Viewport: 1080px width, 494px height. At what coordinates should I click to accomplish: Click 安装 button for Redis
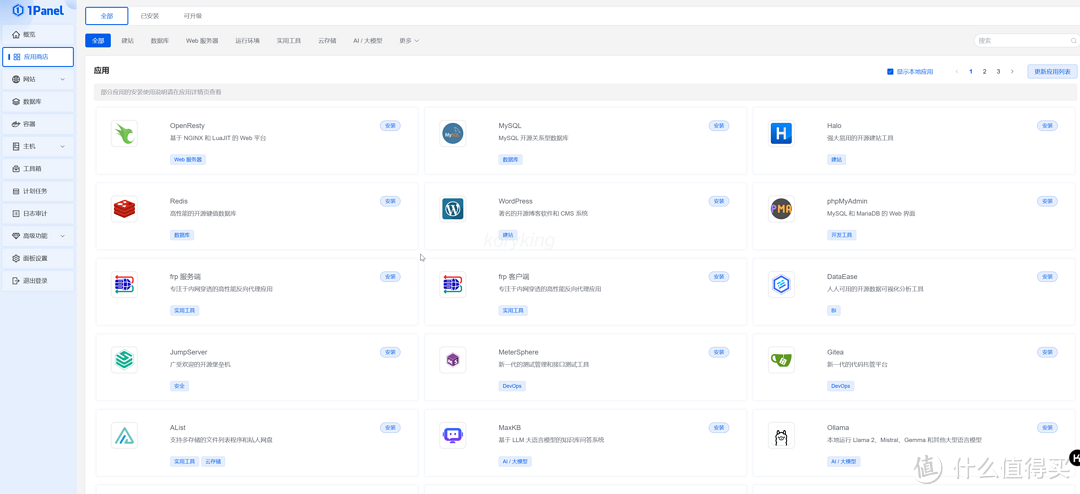[x=391, y=201]
